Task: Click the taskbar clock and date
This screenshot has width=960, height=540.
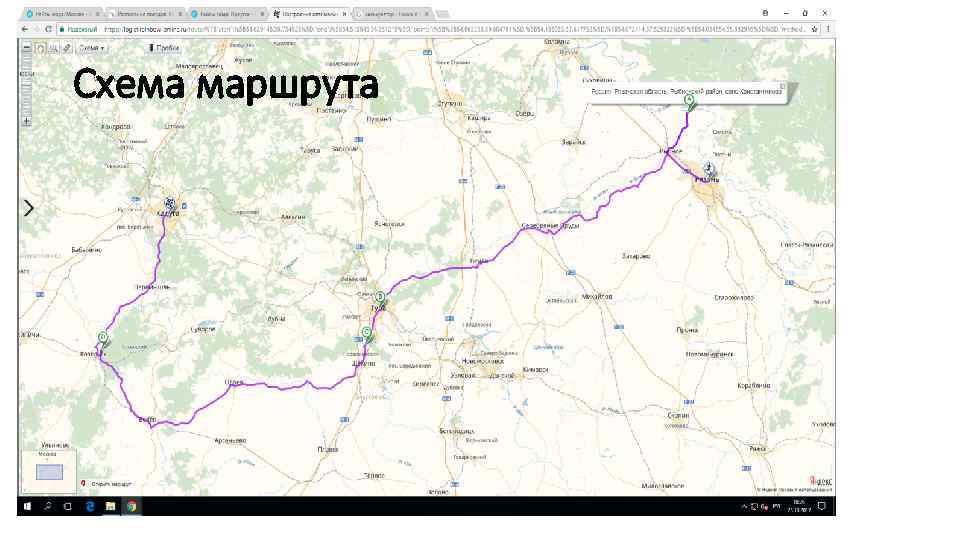Action: coord(798,506)
